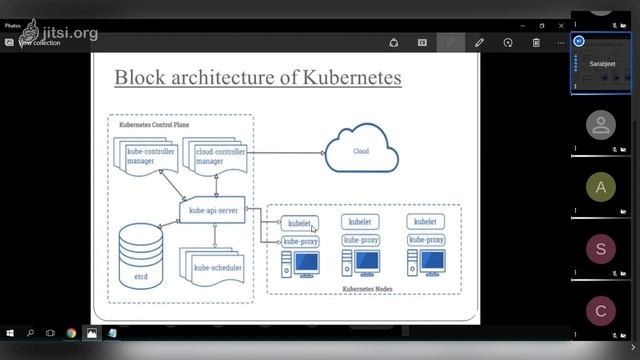Select participant with olive 'A' avatar

click(x=601, y=187)
